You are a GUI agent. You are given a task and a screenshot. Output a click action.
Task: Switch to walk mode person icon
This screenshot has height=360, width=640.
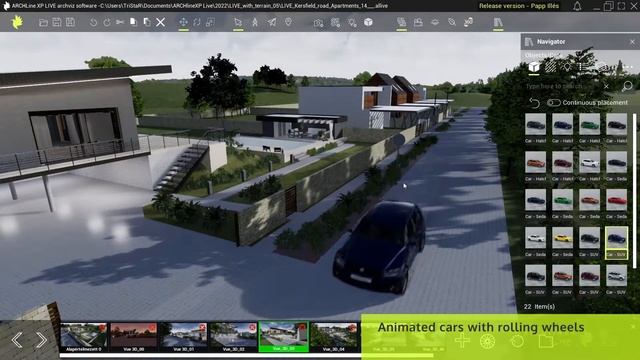255,22
